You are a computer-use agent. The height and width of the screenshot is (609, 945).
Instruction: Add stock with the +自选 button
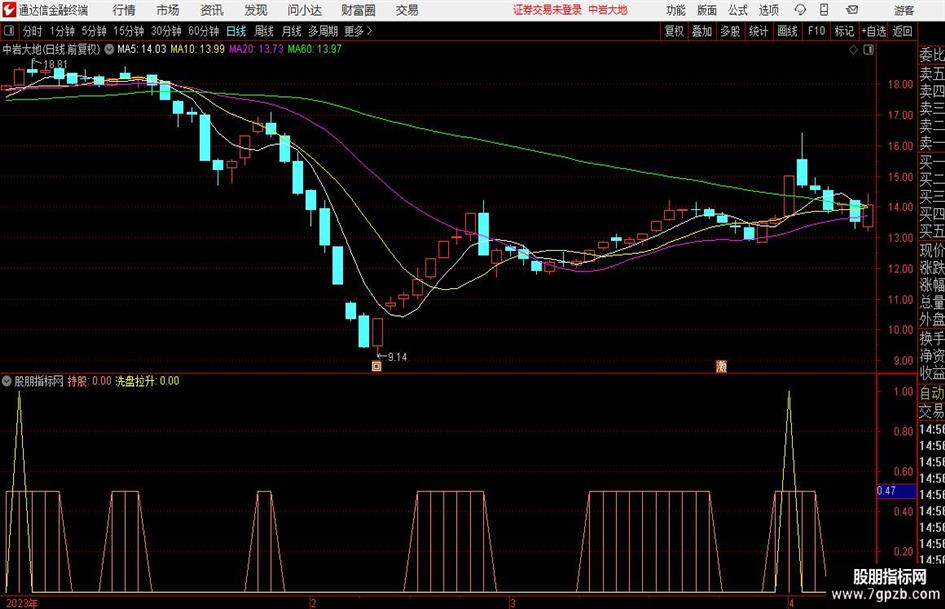pos(874,31)
